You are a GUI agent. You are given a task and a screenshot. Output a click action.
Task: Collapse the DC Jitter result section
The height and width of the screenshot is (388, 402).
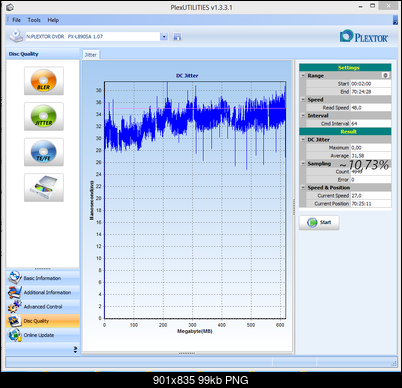pyautogui.click(x=303, y=139)
